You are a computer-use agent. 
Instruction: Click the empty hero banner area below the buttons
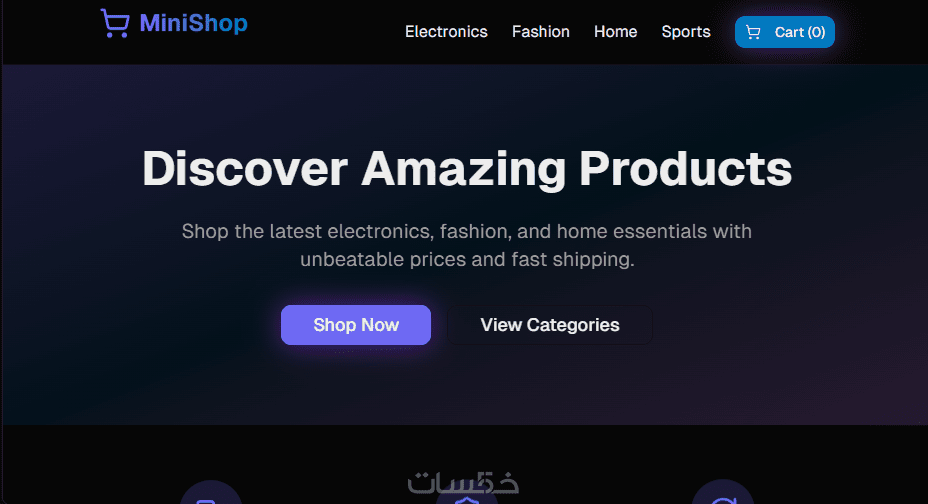coord(467,385)
